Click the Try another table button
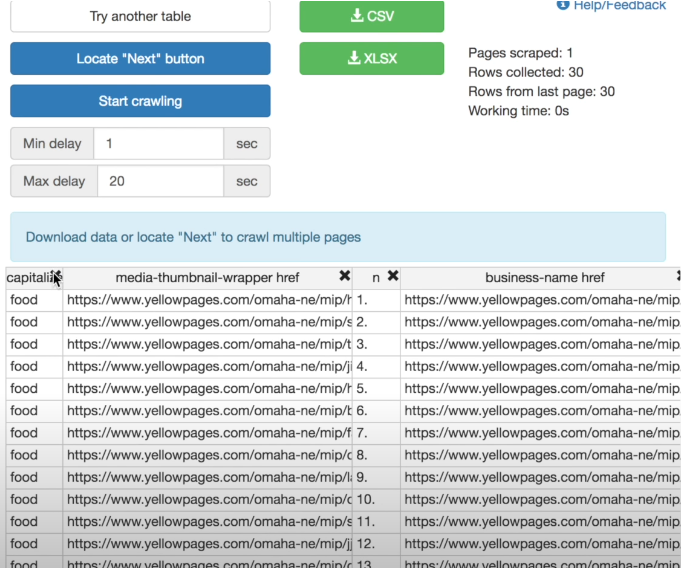The image size is (681, 568). point(140,17)
